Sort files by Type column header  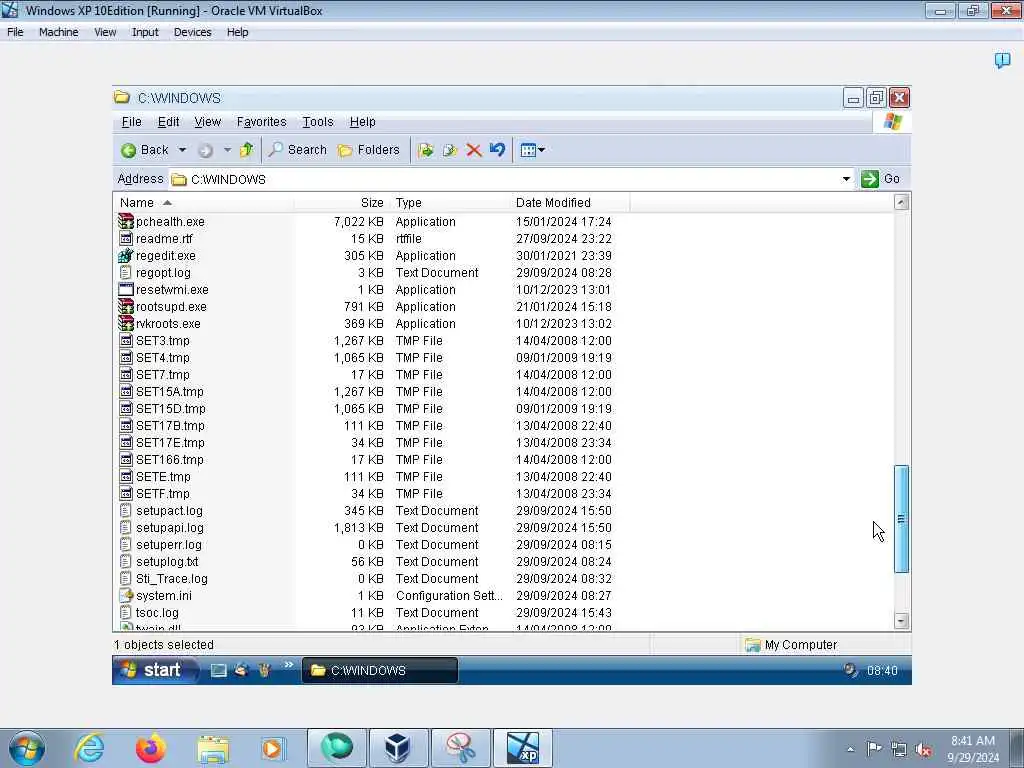[449, 202]
